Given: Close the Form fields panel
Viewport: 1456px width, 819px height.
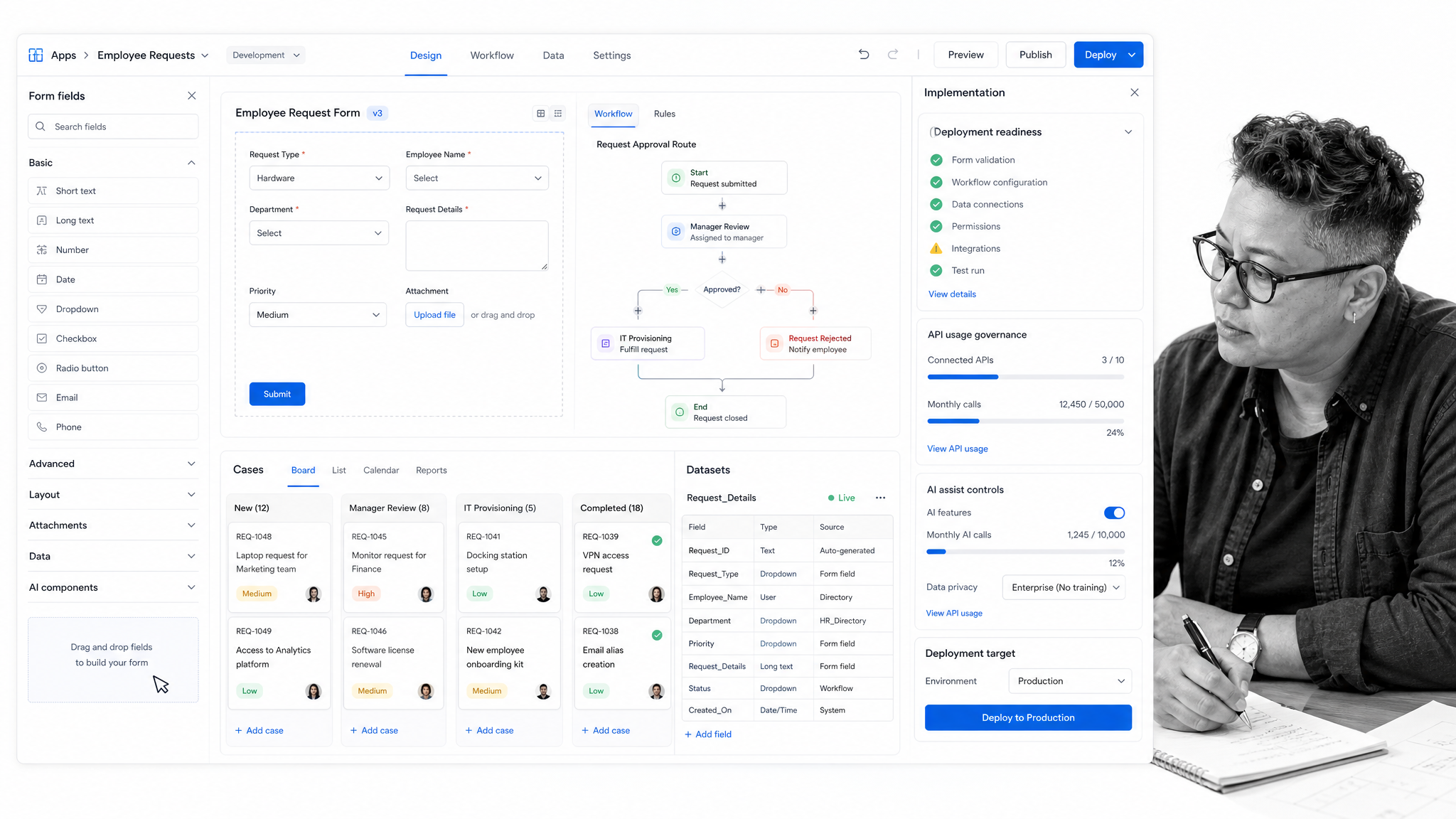Looking at the screenshot, I should [191, 95].
